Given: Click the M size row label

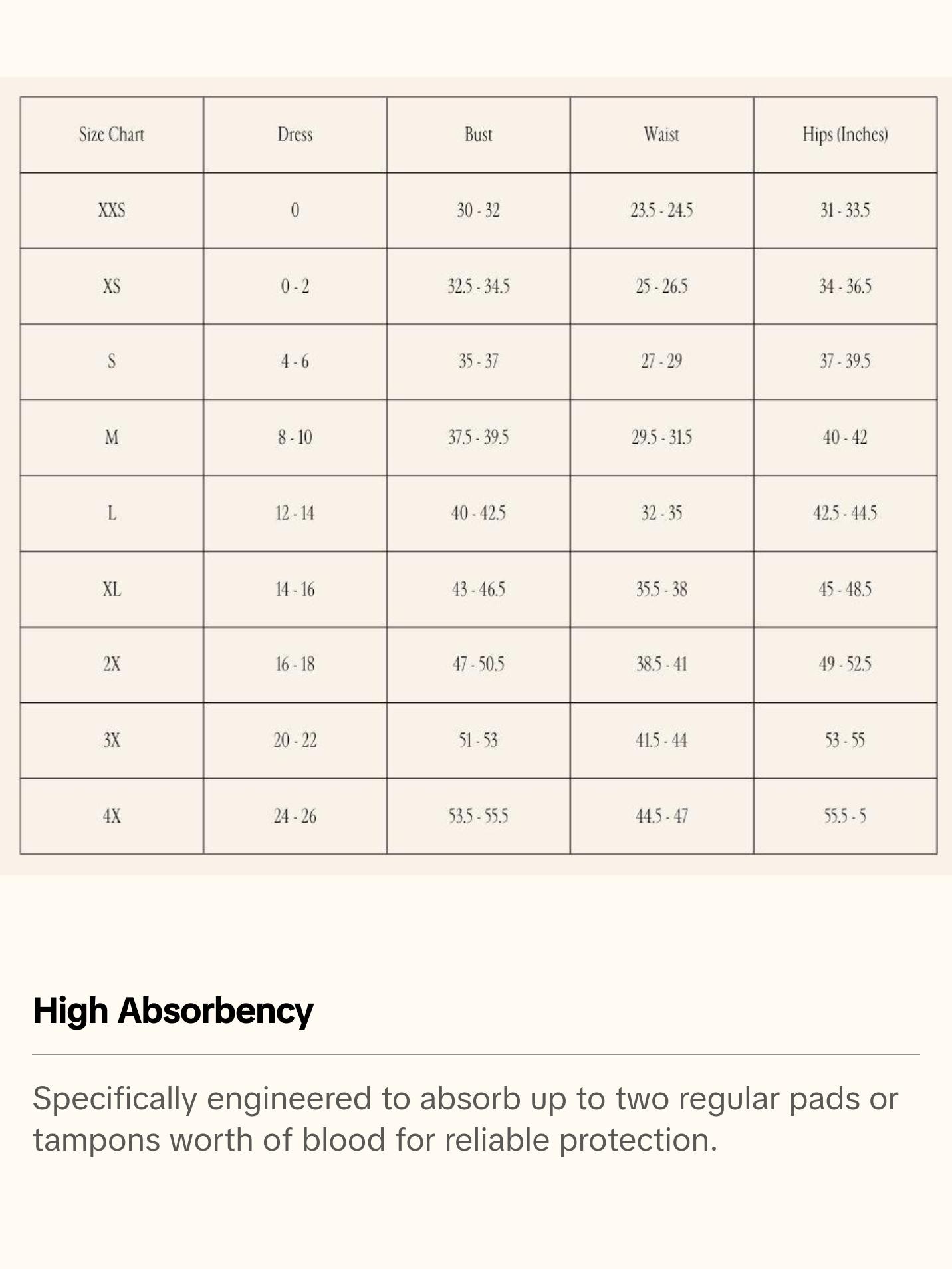Looking at the screenshot, I should pyautogui.click(x=112, y=438).
